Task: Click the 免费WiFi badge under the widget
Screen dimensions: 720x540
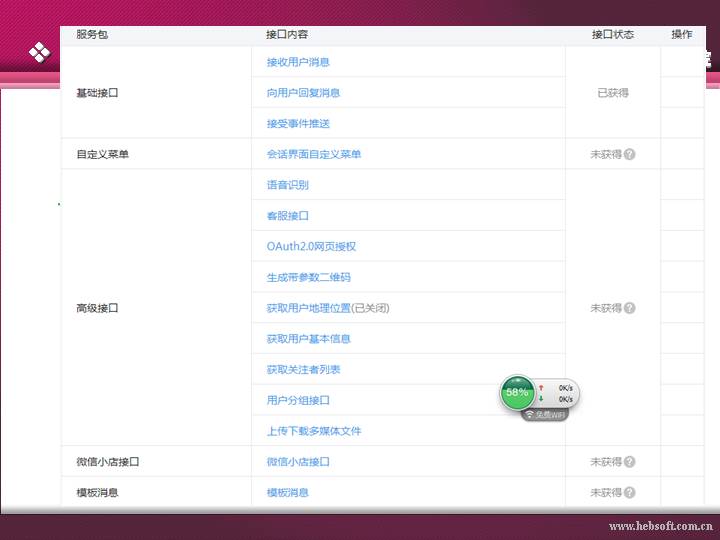Action: (x=545, y=414)
